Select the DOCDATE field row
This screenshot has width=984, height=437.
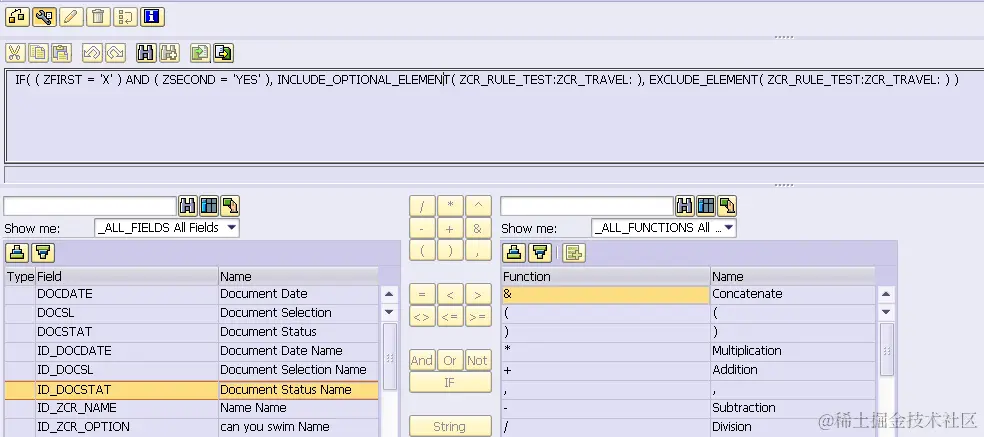(x=191, y=294)
